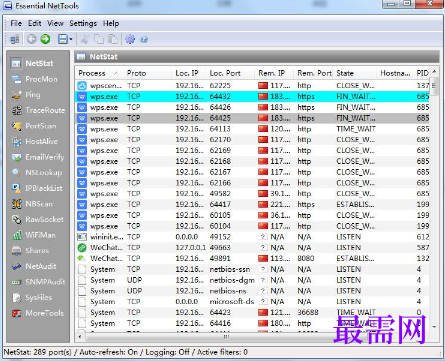Click the vertical scrollbar down arrow

434,327
